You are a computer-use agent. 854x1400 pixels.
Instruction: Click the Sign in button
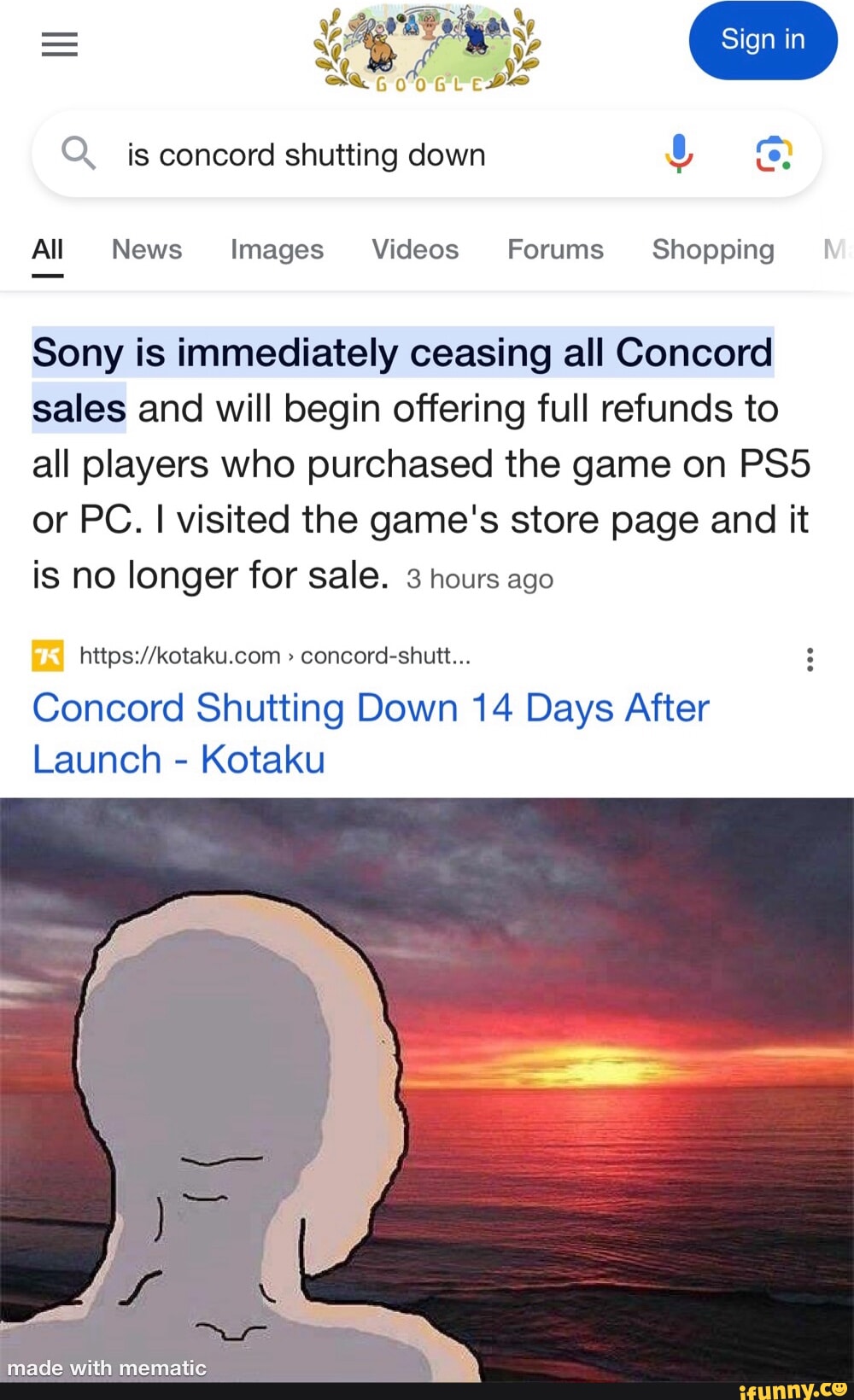point(763,40)
